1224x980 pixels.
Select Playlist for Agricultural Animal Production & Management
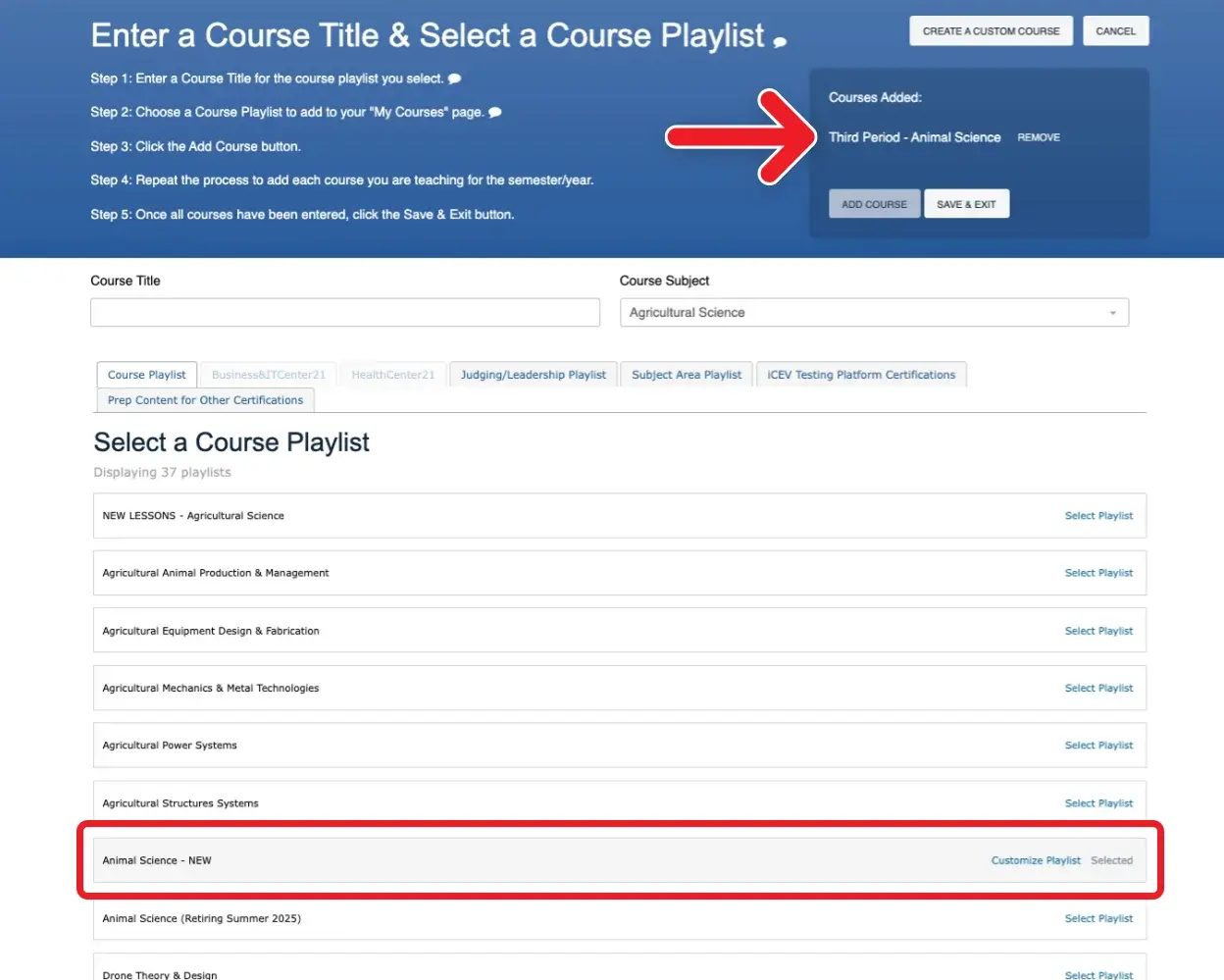point(1098,573)
